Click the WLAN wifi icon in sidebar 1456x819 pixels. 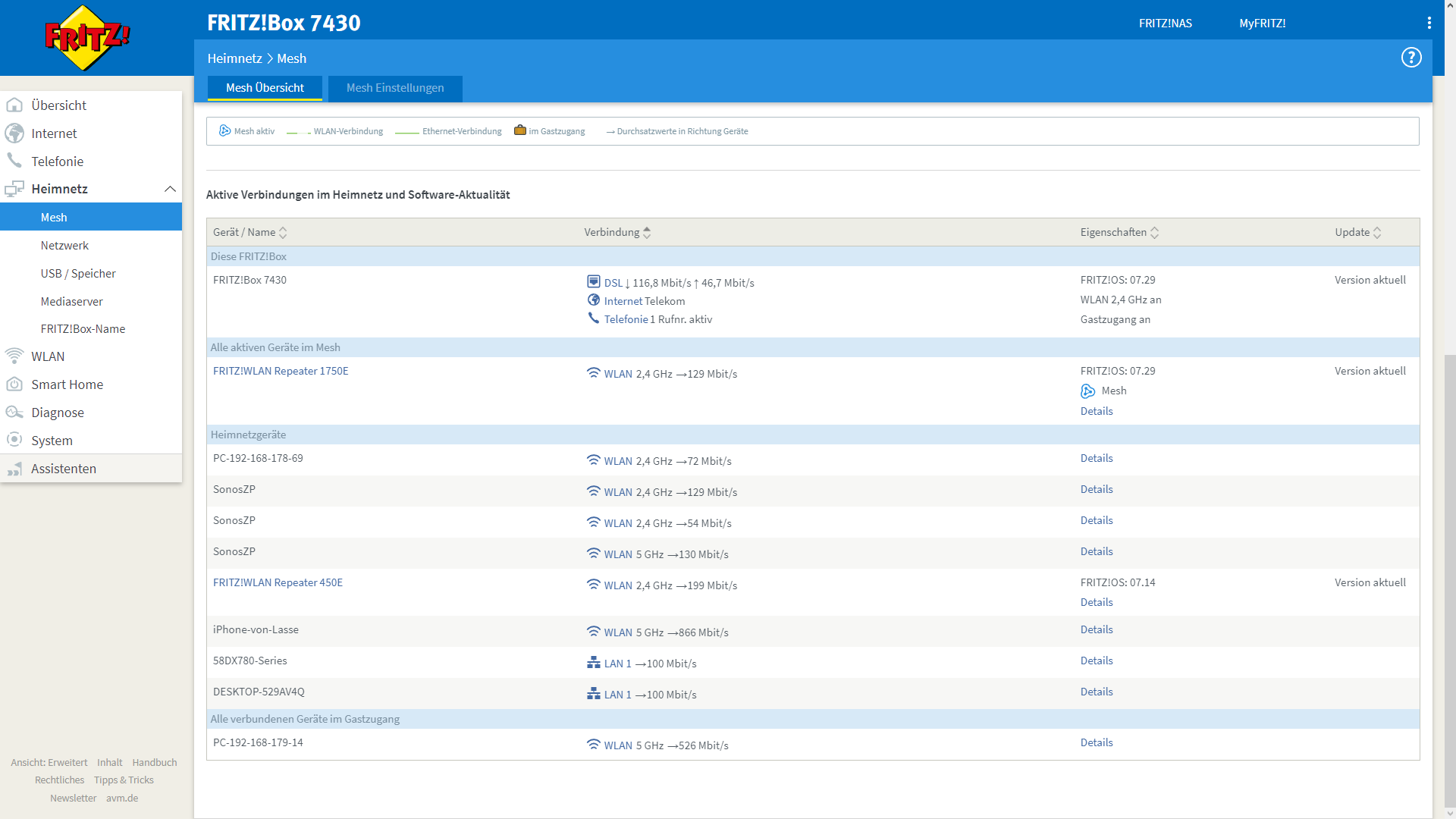(x=14, y=356)
